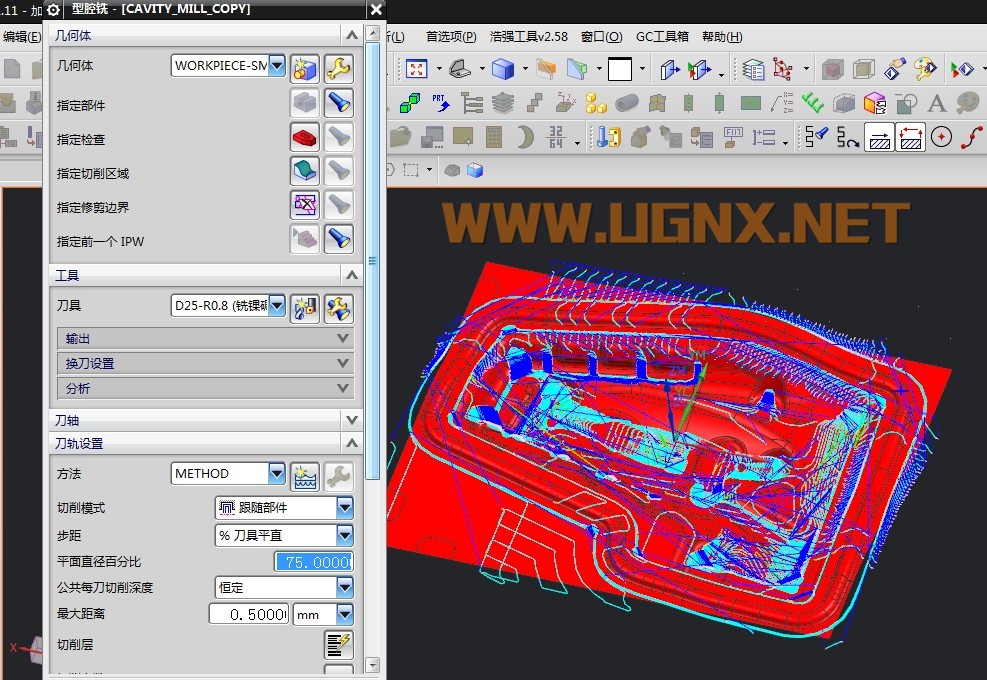Click the tool path flashlight display icon
Viewport: 987px width, 680px height.
point(816,137)
